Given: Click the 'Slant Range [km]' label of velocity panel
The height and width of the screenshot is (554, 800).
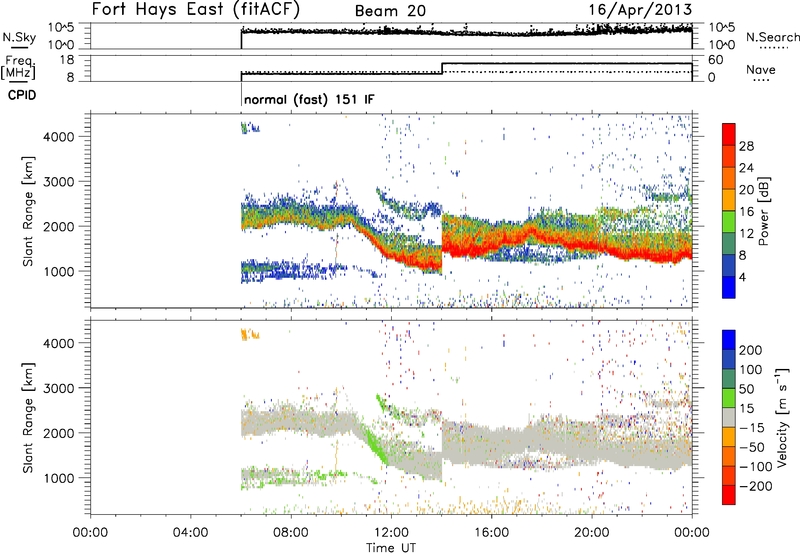Looking at the screenshot, I should [28, 418].
